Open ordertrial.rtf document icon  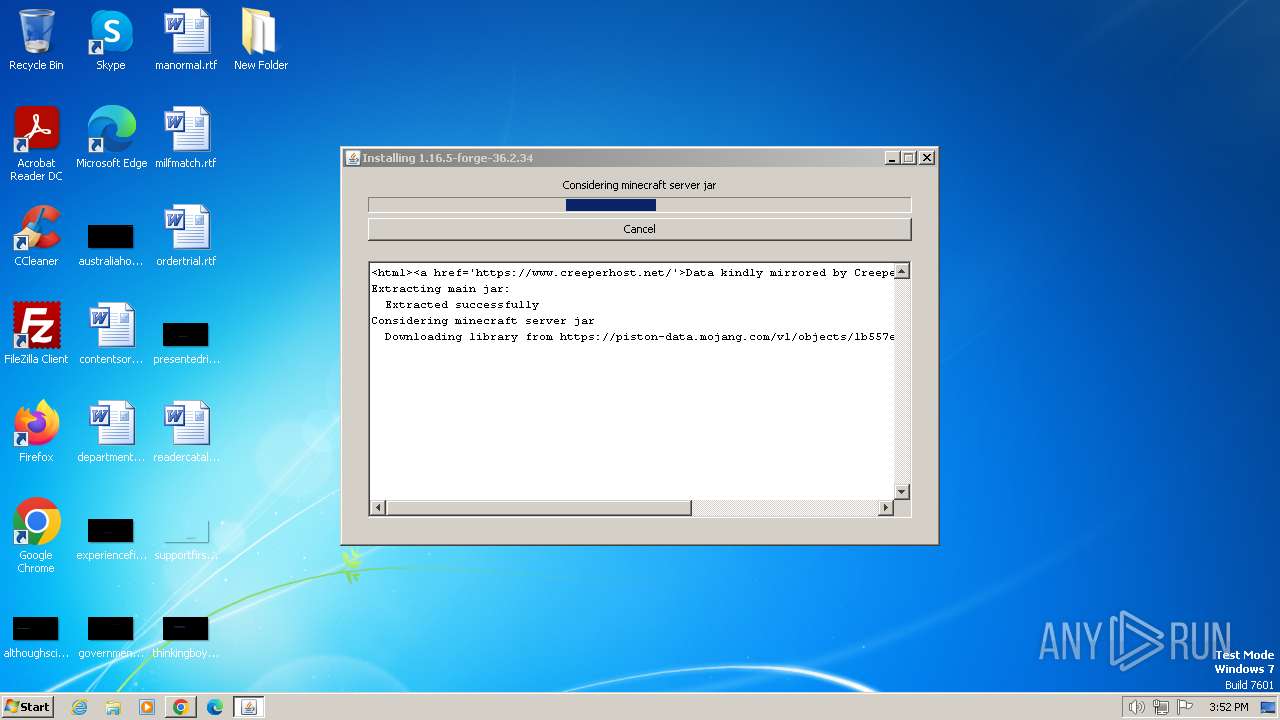(x=186, y=236)
